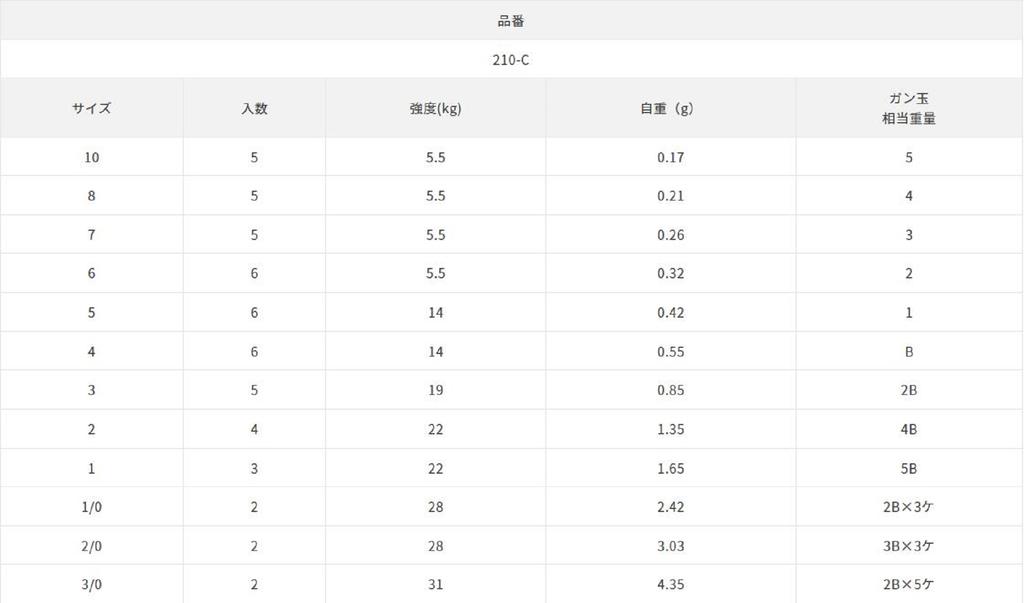Select the 2B×5ケ cell
Screen dimensions: 1024x603
pos(909,585)
